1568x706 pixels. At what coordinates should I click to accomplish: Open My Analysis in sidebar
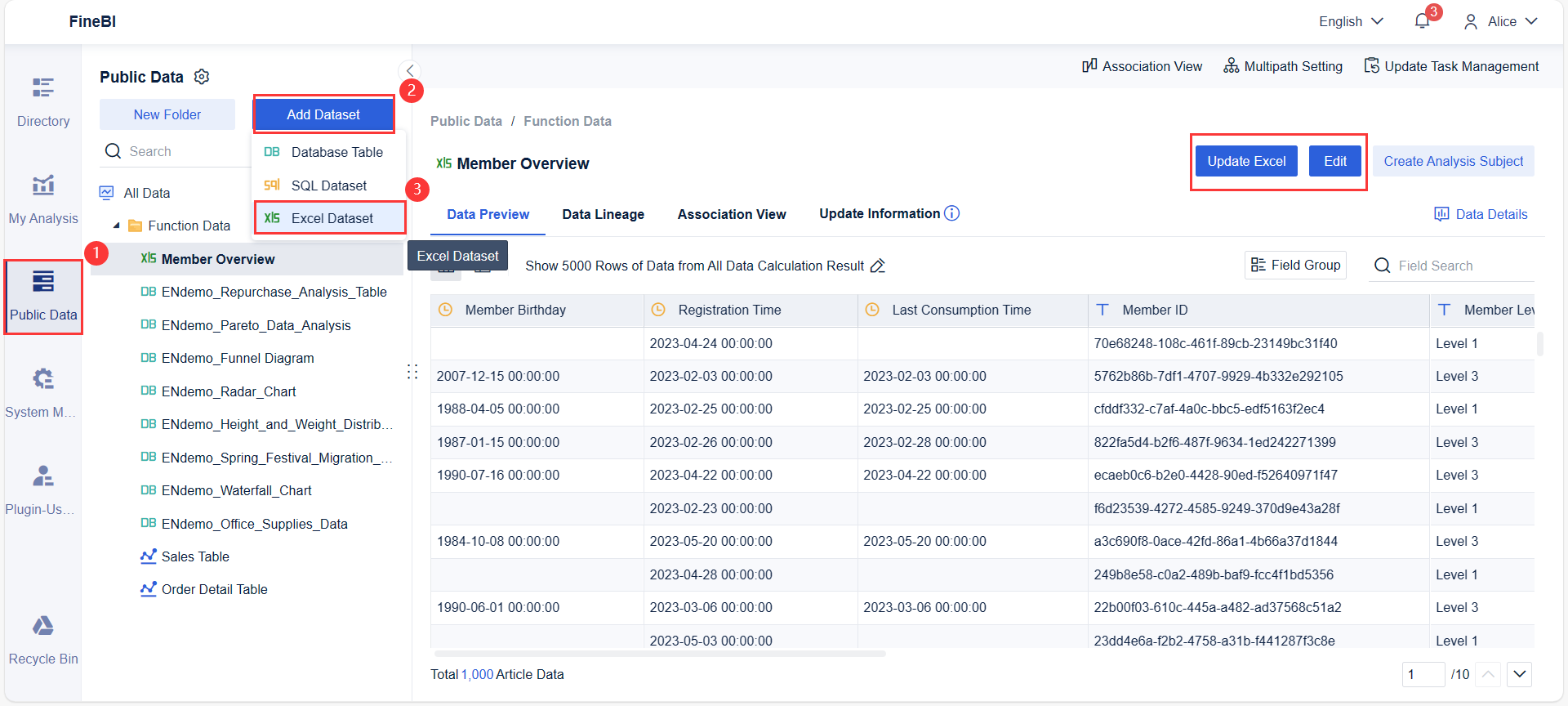(43, 200)
